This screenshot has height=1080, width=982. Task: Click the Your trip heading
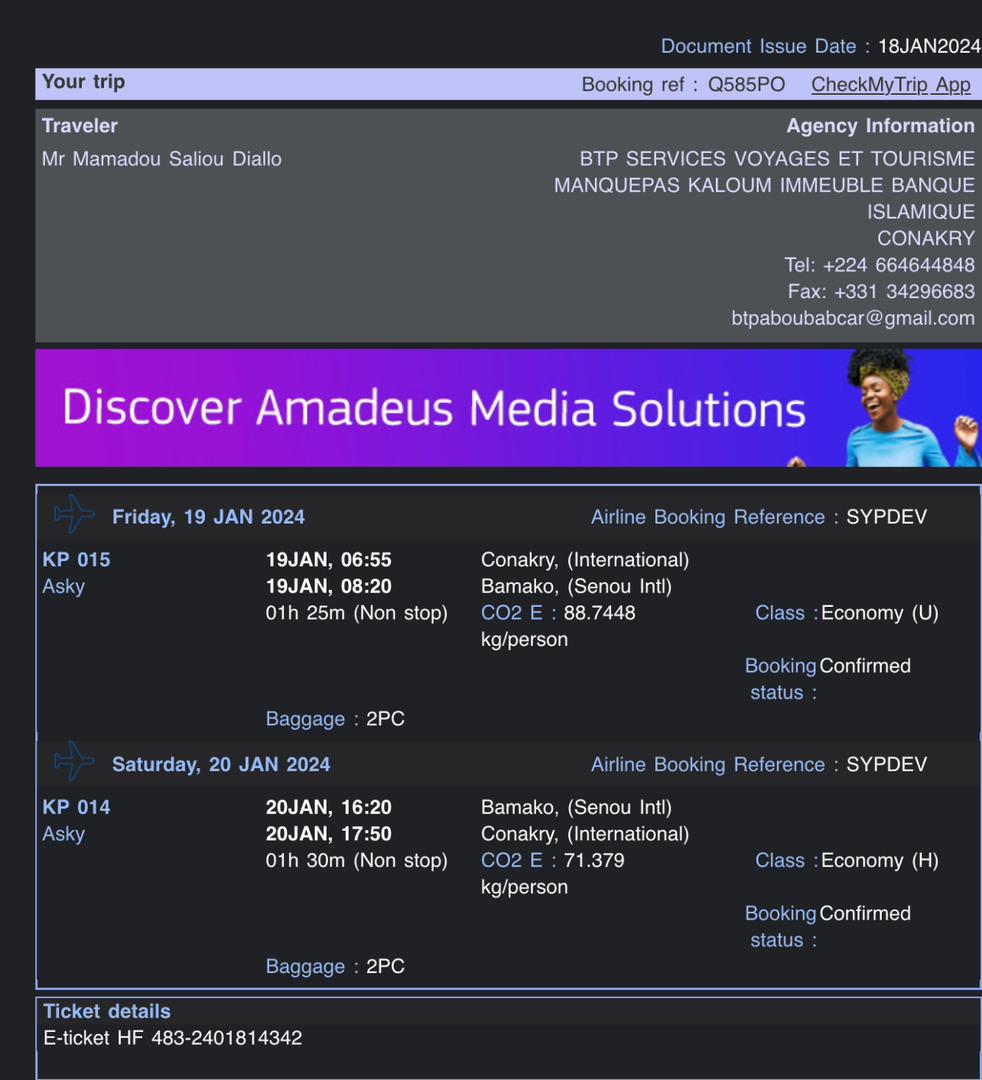pos(83,82)
